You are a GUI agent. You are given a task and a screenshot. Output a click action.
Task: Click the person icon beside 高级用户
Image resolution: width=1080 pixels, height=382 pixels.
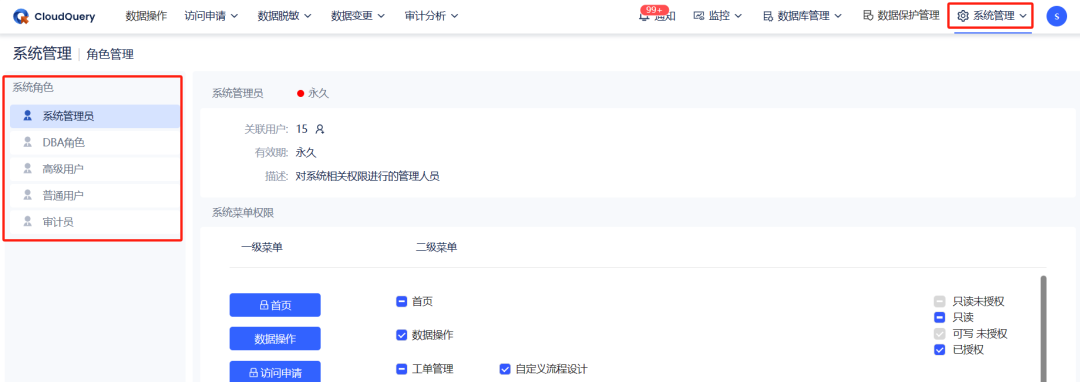(x=28, y=169)
